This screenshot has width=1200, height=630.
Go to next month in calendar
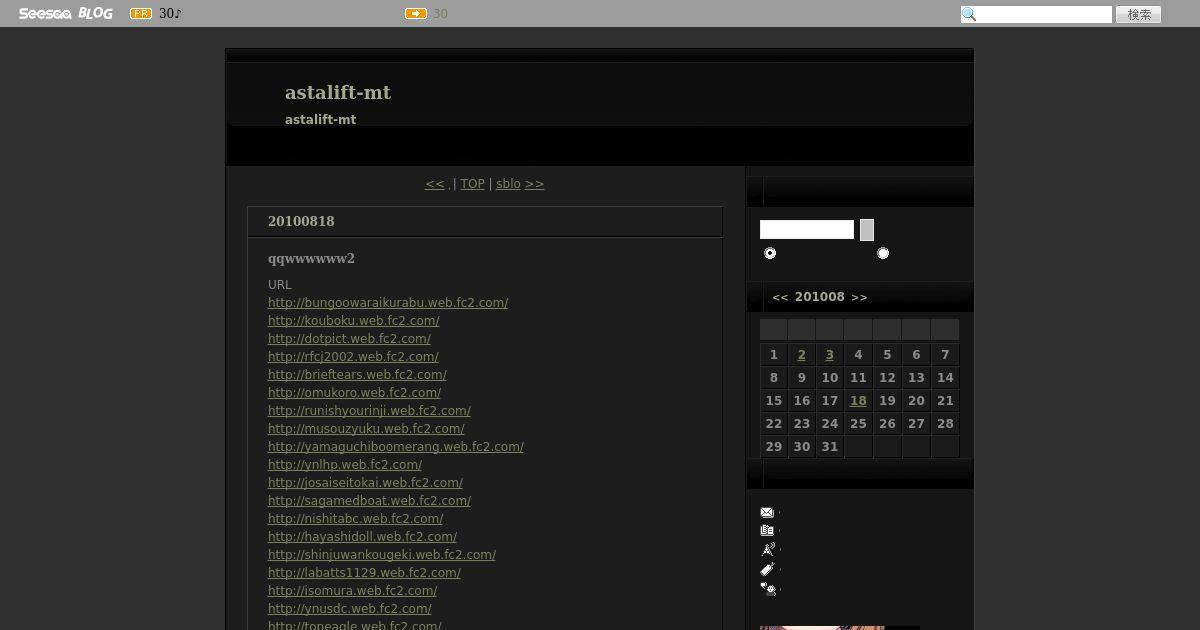(859, 297)
